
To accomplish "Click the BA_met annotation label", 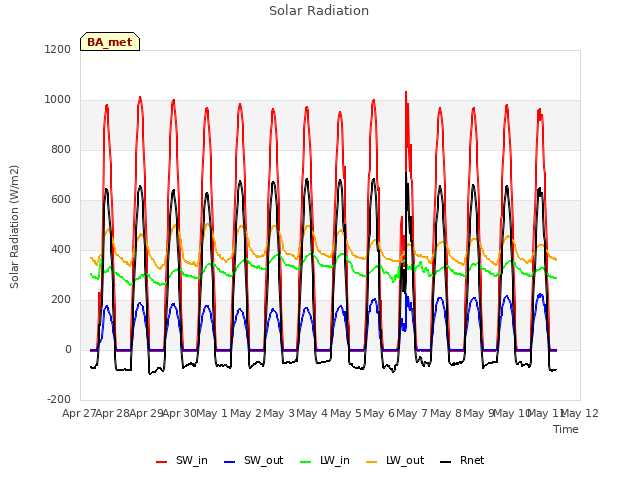I will tap(110, 42).
